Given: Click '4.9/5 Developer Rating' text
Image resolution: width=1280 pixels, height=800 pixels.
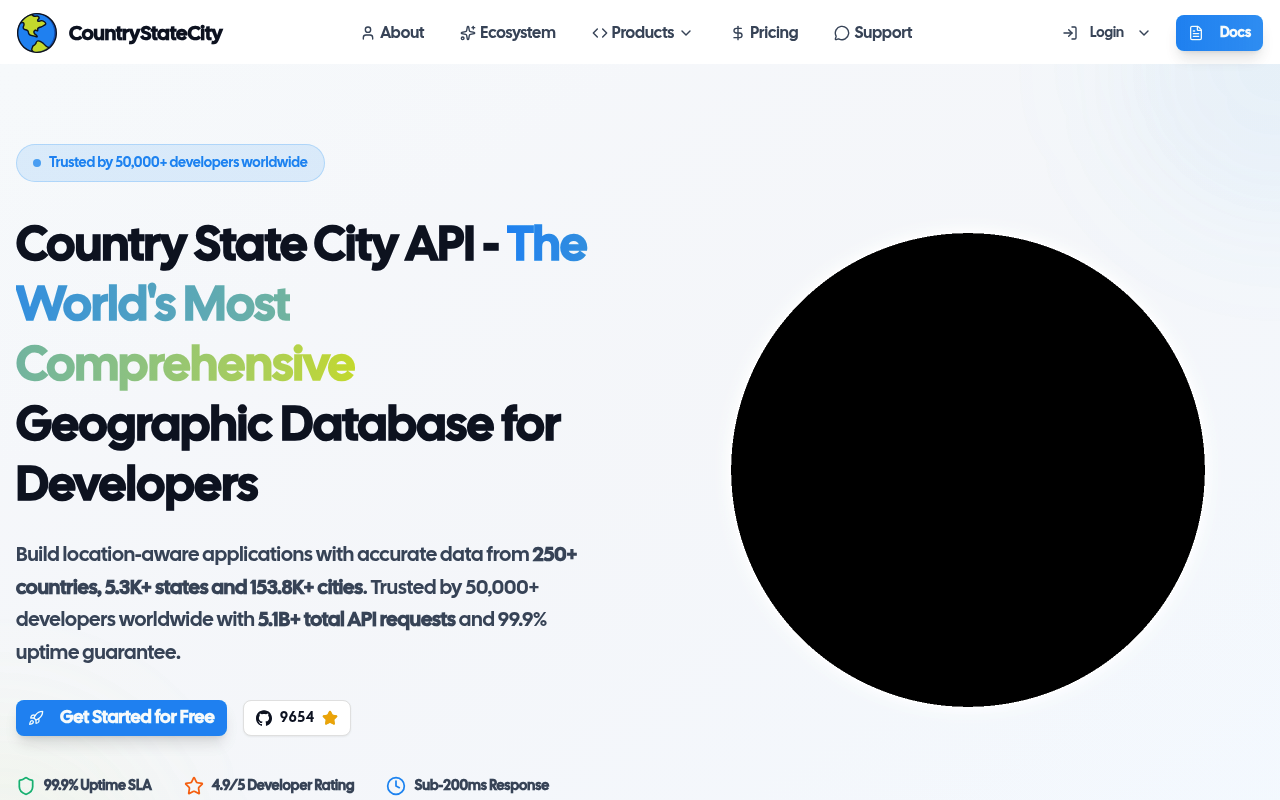Looking at the screenshot, I should 283,786.
